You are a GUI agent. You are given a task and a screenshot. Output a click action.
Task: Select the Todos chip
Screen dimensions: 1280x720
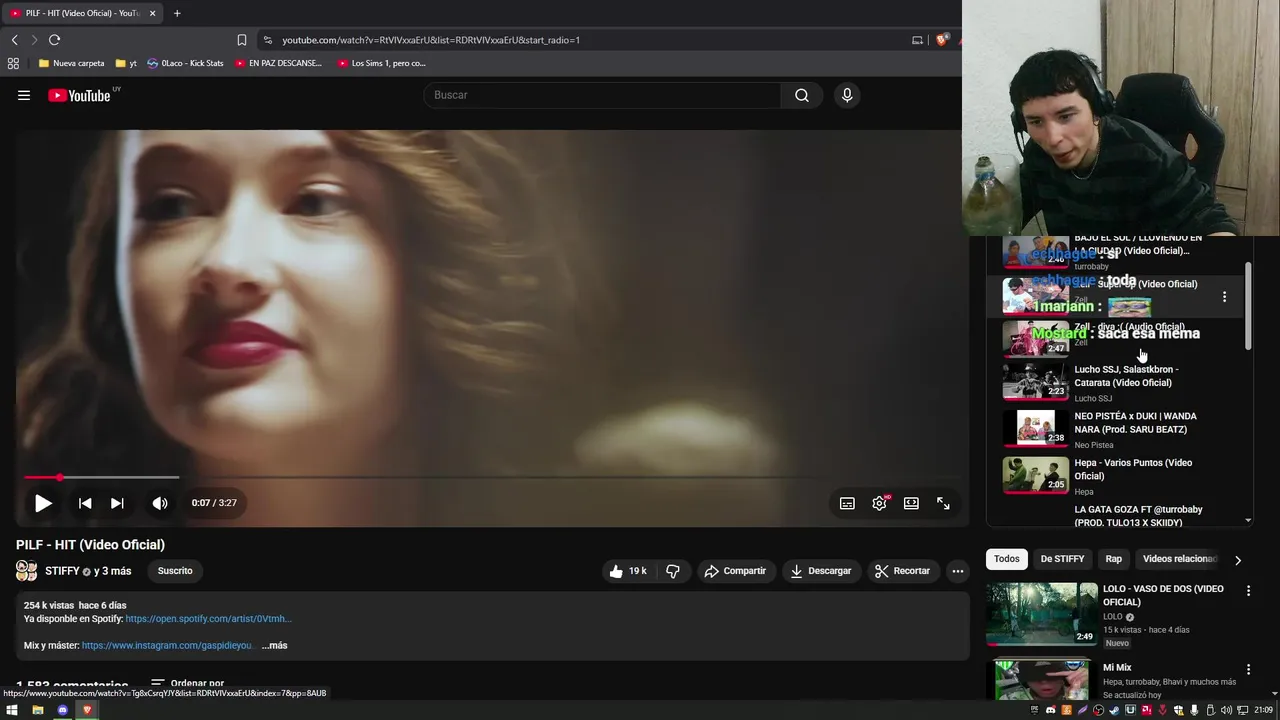tap(1007, 559)
